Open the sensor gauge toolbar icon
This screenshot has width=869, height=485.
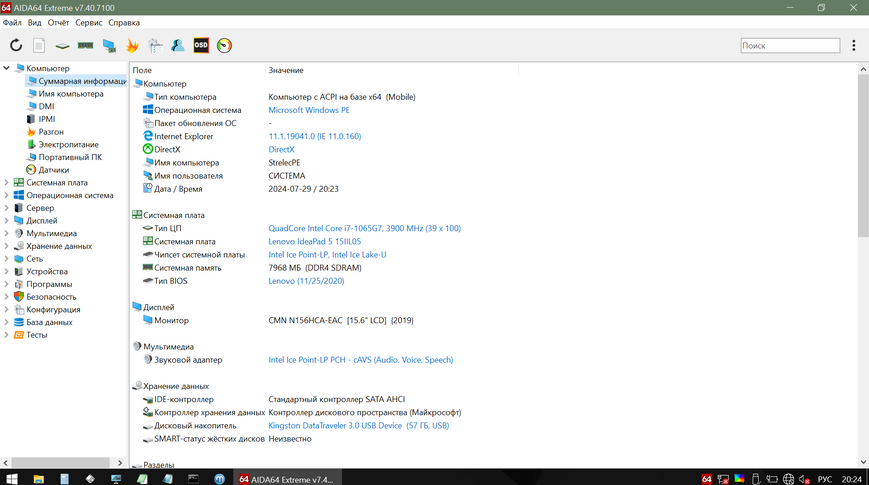(224, 45)
